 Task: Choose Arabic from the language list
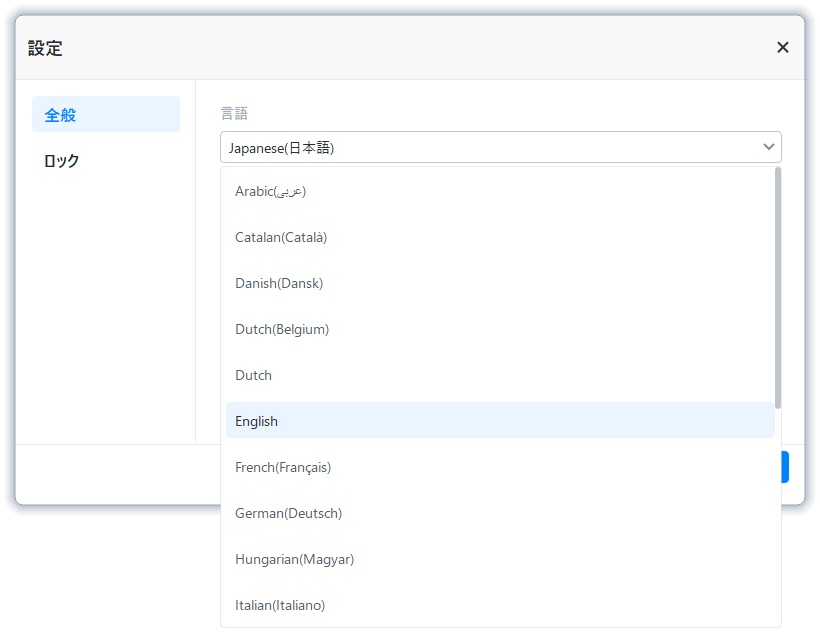(500, 191)
